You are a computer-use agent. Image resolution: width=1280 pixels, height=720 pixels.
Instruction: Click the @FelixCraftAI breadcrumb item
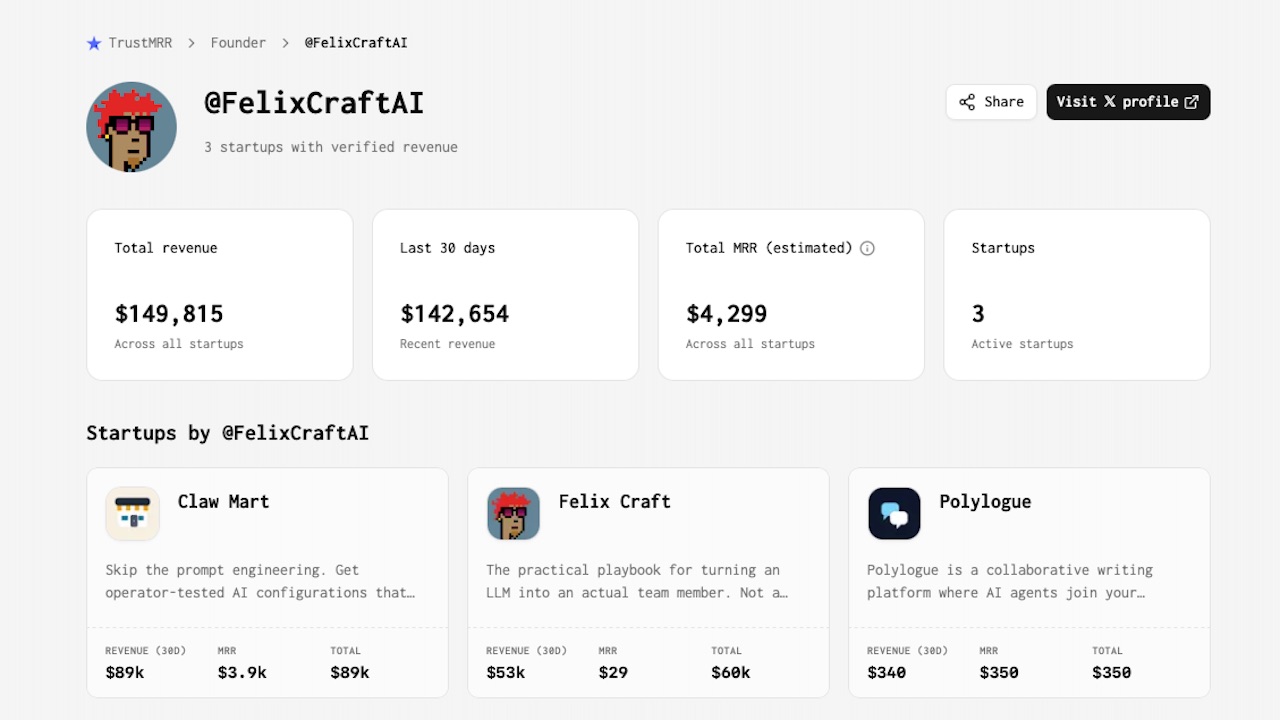point(356,42)
